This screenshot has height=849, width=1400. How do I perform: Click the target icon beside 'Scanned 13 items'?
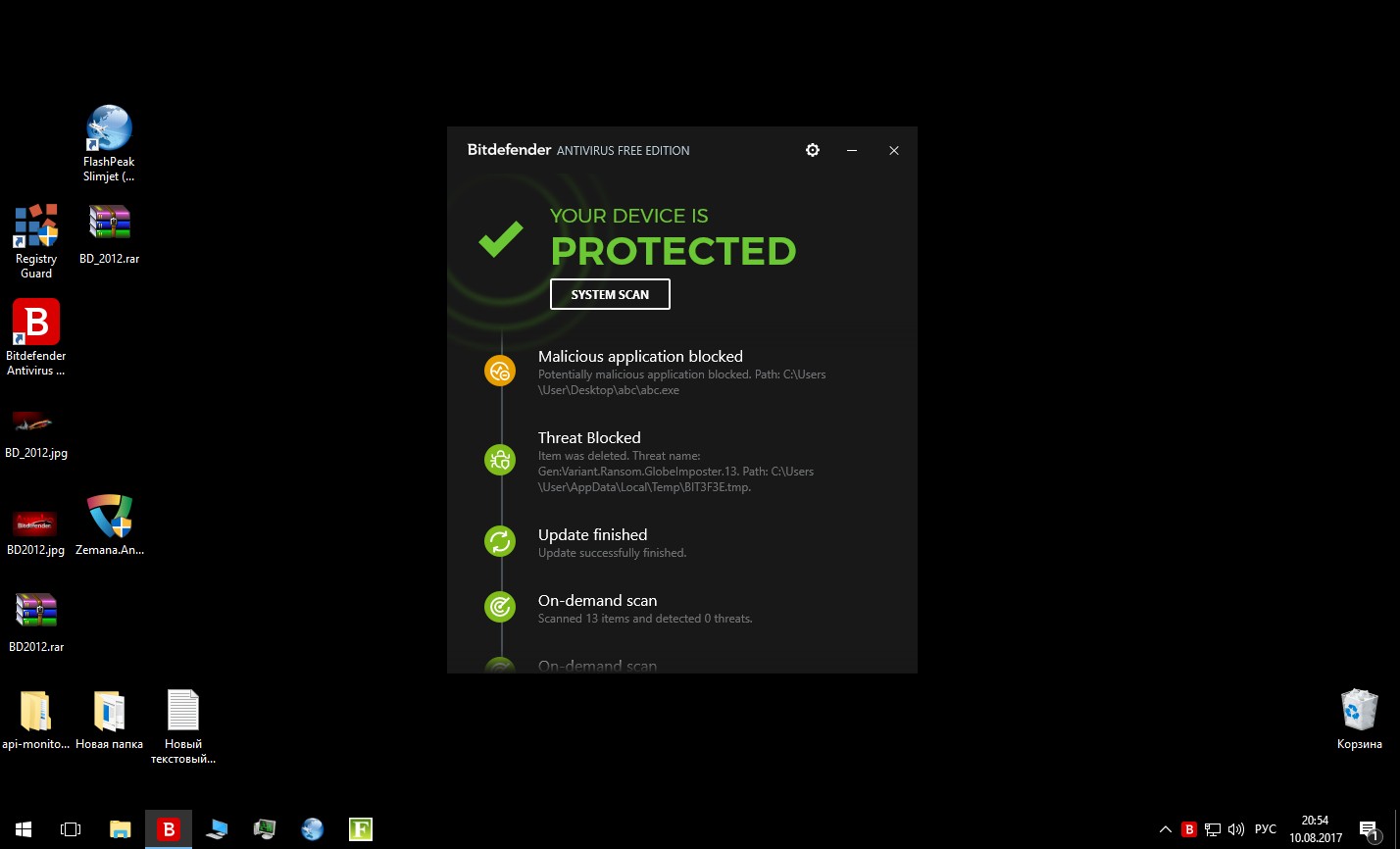click(x=500, y=607)
